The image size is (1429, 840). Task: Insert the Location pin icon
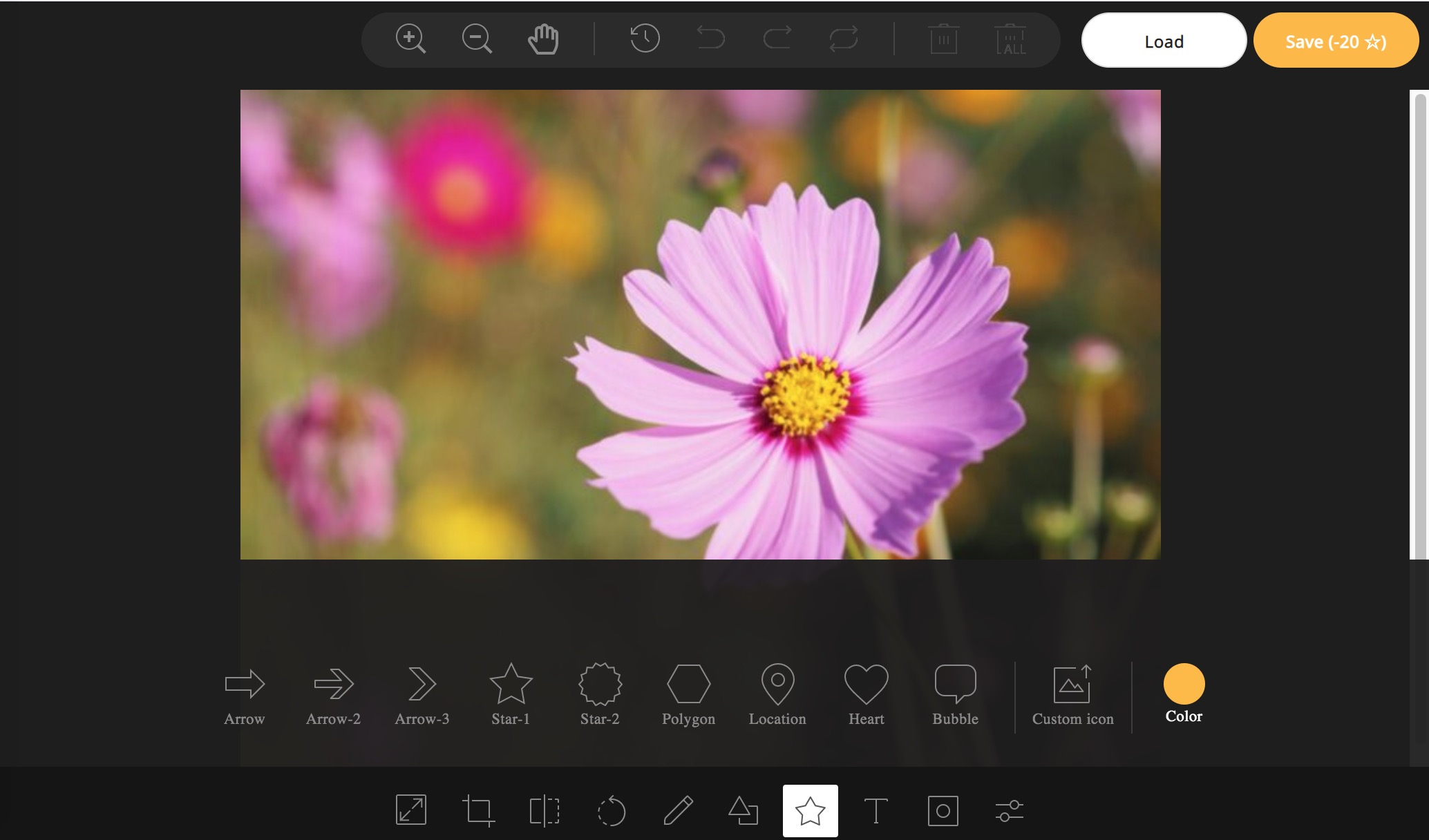(777, 695)
